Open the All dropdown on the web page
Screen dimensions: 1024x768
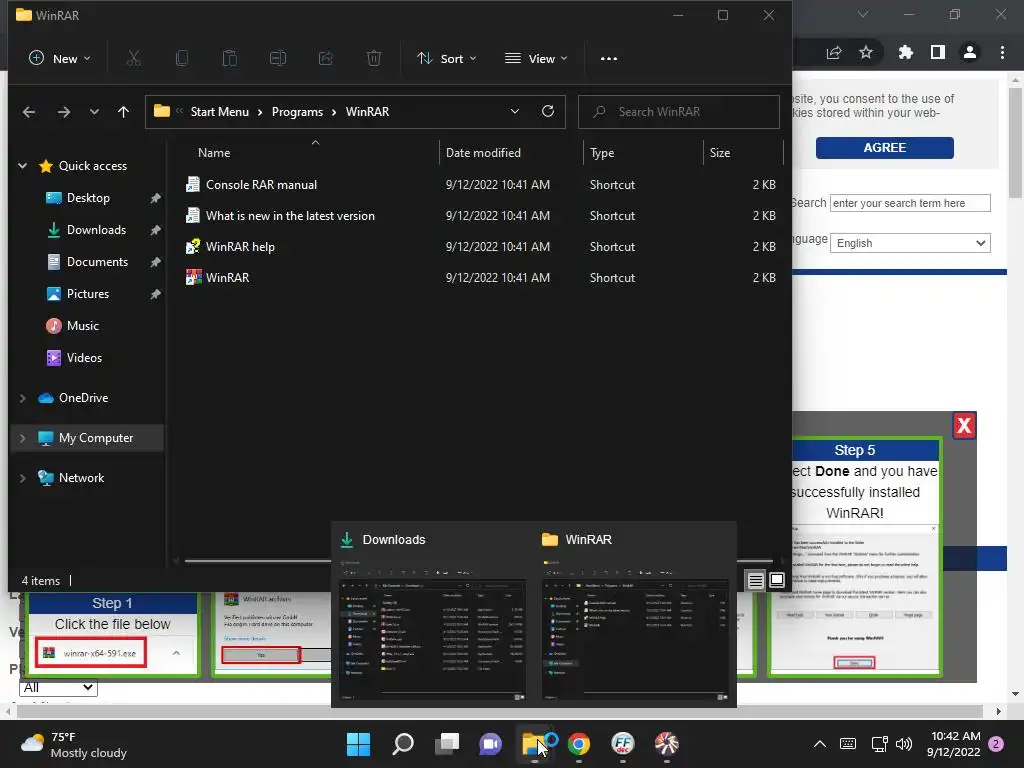(x=58, y=688)
